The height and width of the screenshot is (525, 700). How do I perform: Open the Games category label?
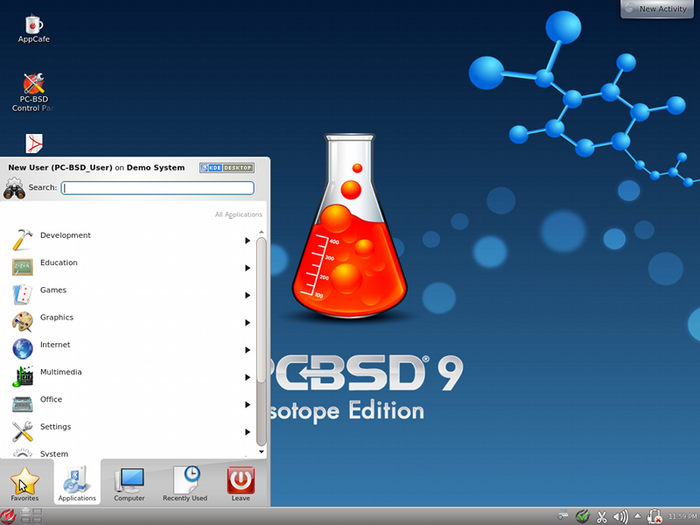coord(53,290)
